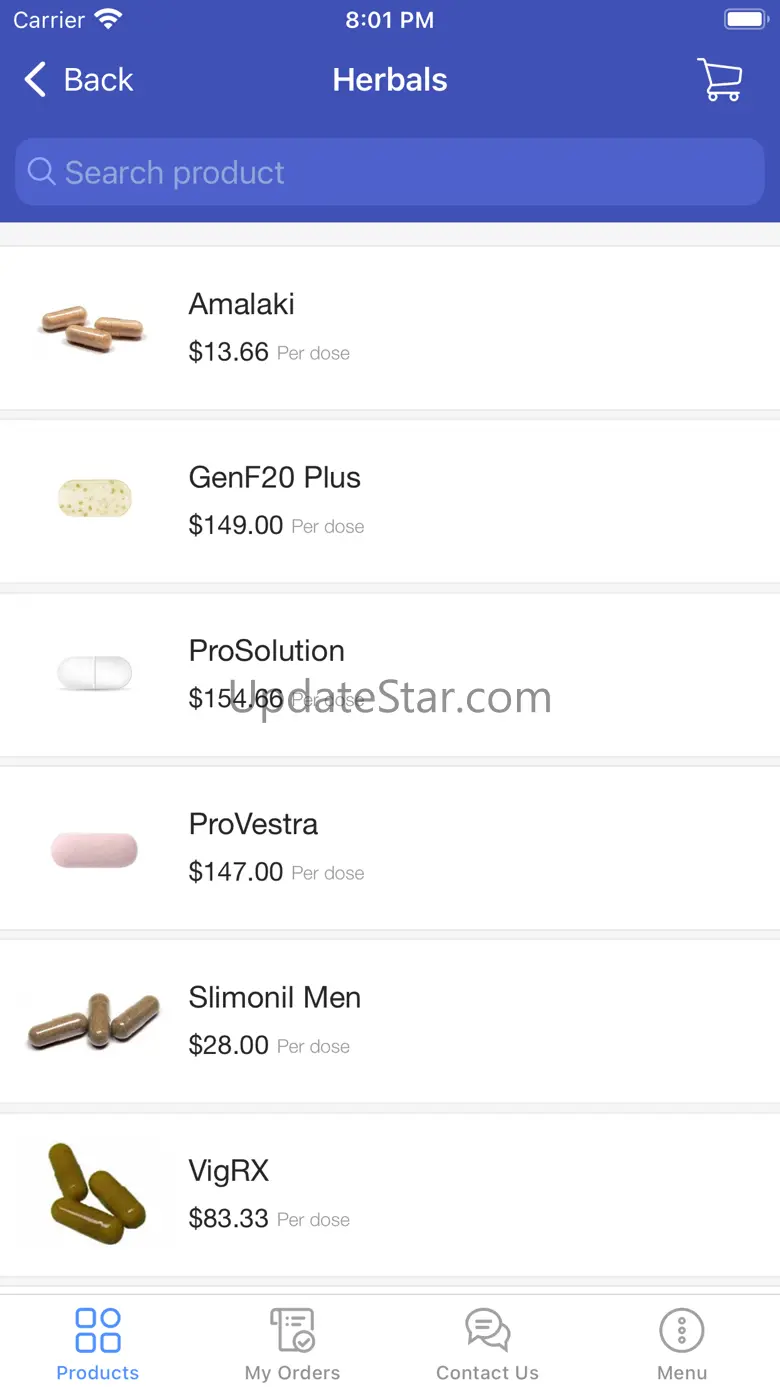Open the Products grid icon
The width and height of the screenshot is (780, 1387).
[98, 1330]
